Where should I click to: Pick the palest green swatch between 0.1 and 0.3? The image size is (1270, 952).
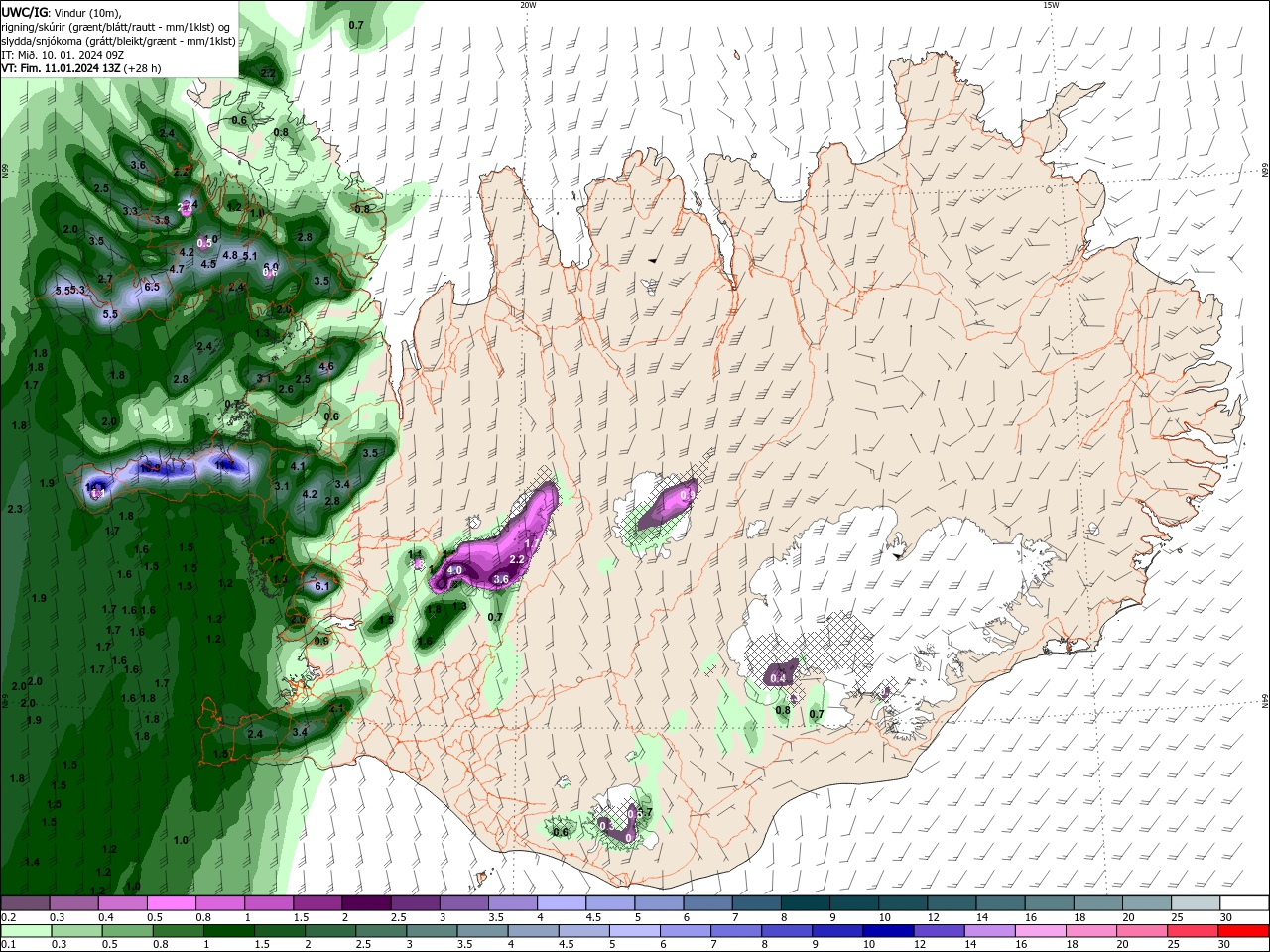(x=25, y=931)
